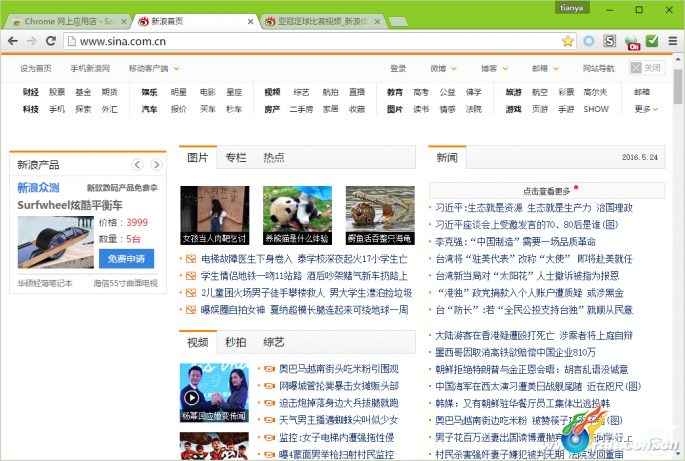Open the 娱乐 navigation link
This screenshot has width=685, height=461.
149,92
